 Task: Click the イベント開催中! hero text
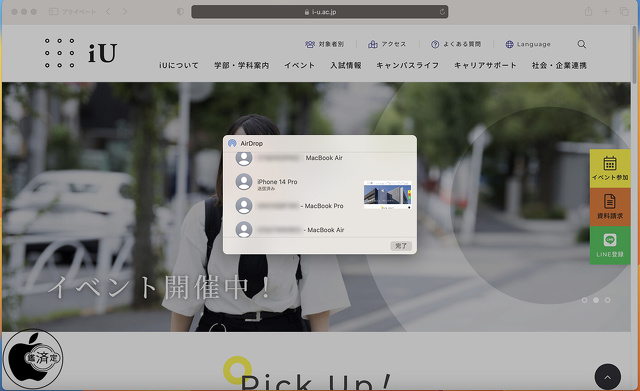[159, 287]
